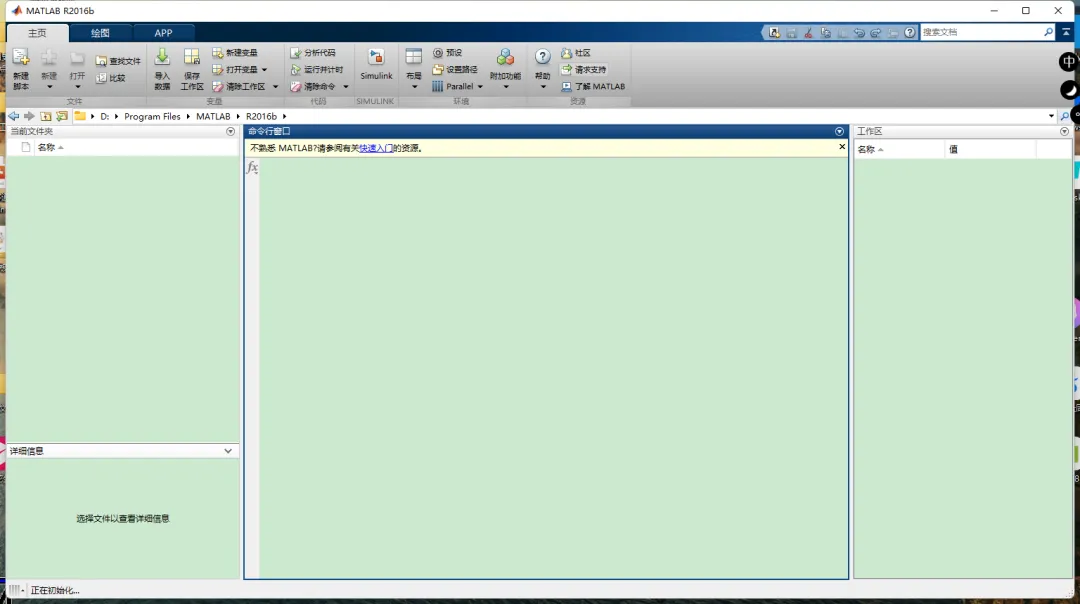Screen dimensions: 1080x604
Task: Click the 正在初始化 status text
Action: (55, 590)
